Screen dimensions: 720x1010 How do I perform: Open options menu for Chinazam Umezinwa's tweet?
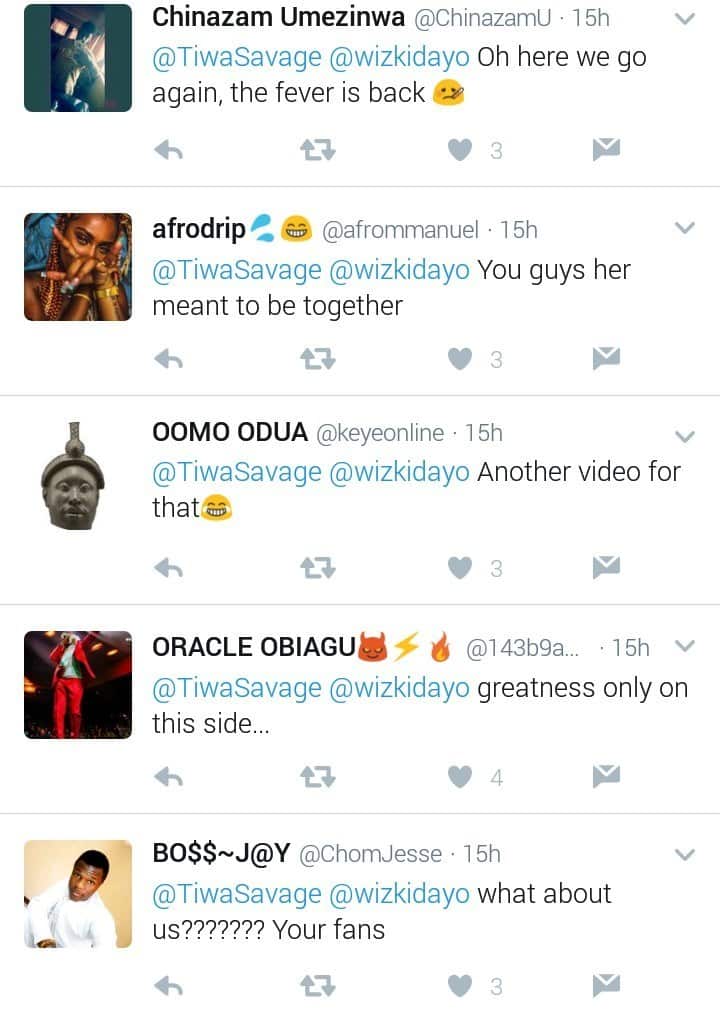(685, 19)
